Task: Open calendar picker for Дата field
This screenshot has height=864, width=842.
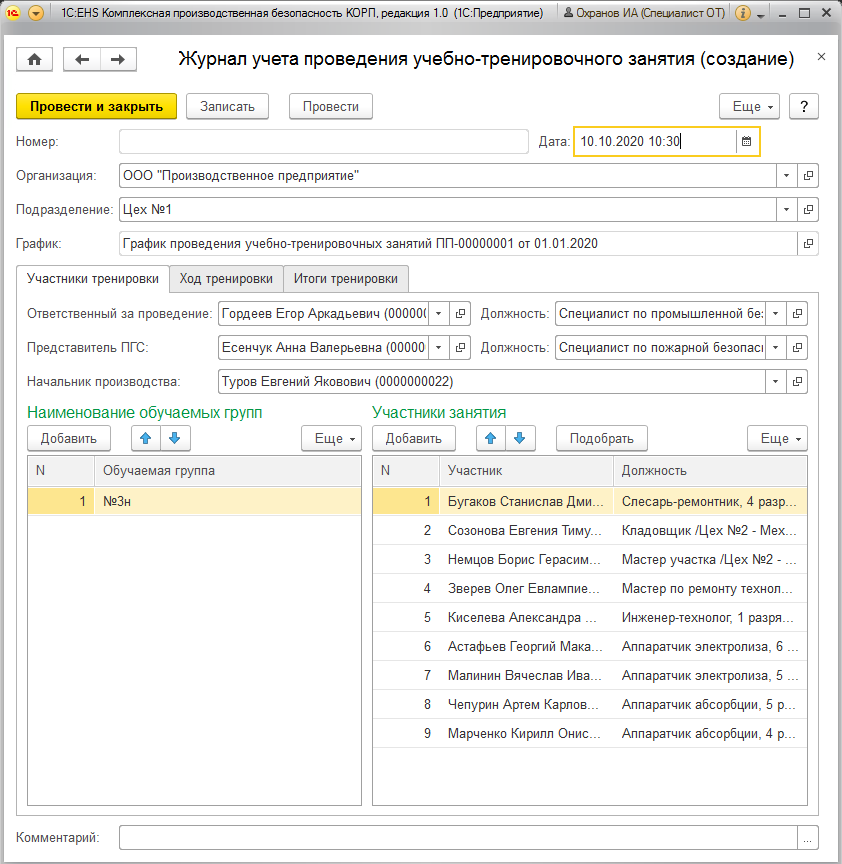Action: pos(747,142)
